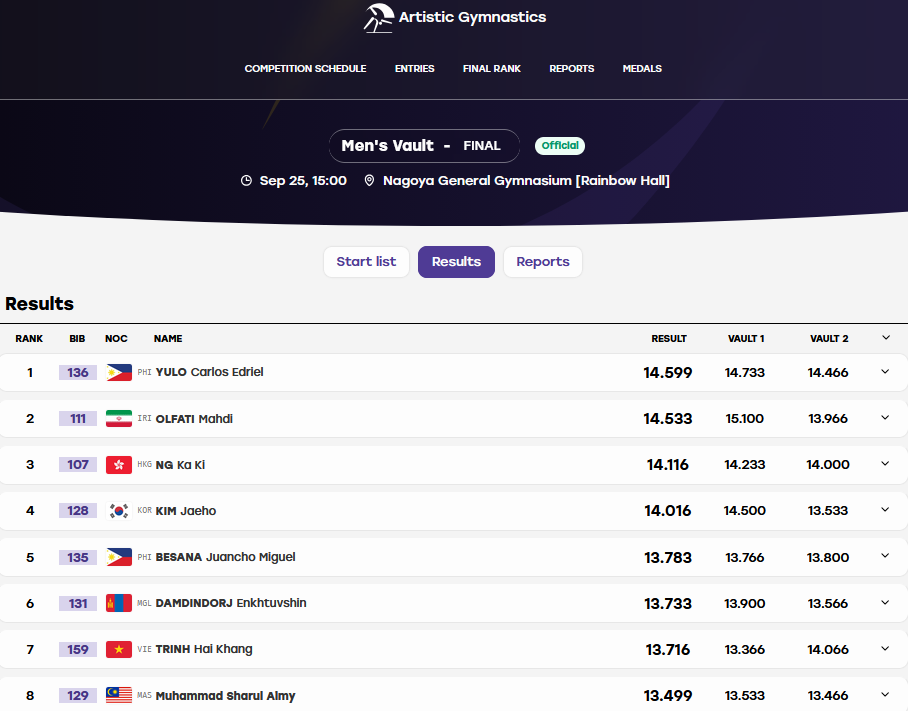Screen dimensions: 908x711
Task: Click bib number 136
Action: pyautogui.click(x=78, y=372)
